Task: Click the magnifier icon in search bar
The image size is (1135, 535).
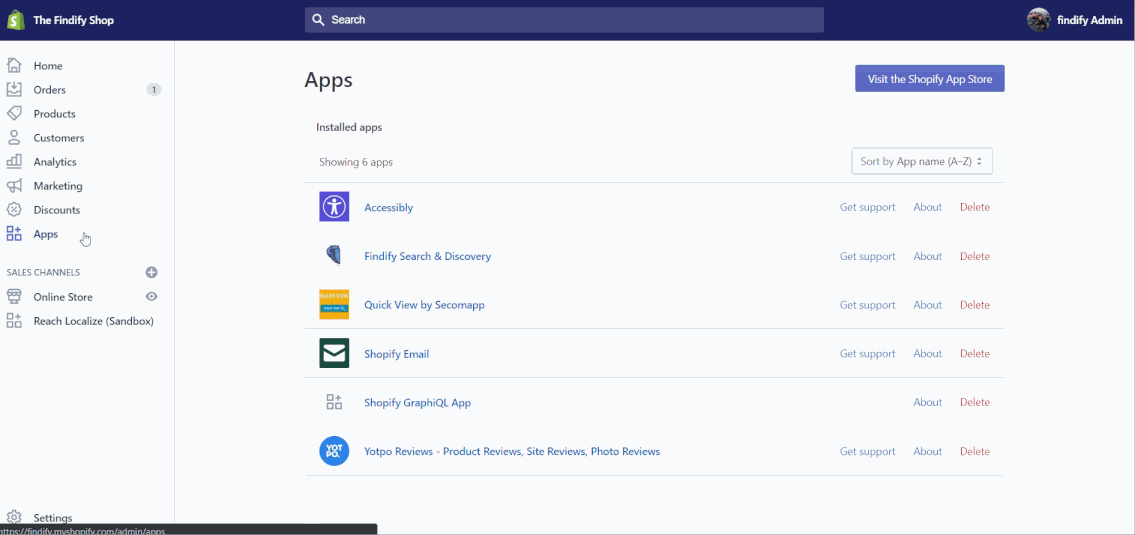Action: coord(318,20)
